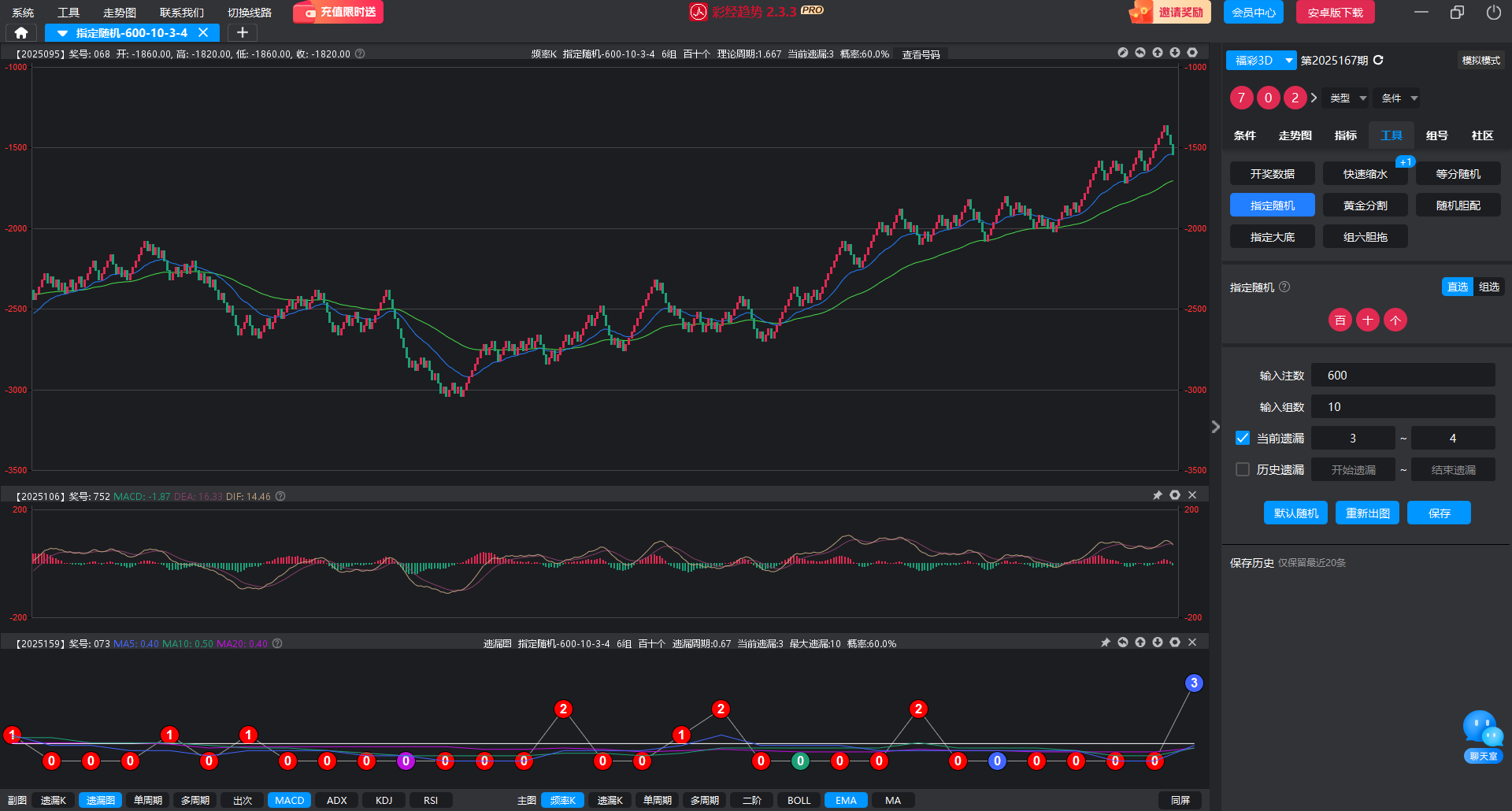Click the down-arrow icon on 遗漏图 panel
1512x811 pixels.
(x=1158, y=643)
